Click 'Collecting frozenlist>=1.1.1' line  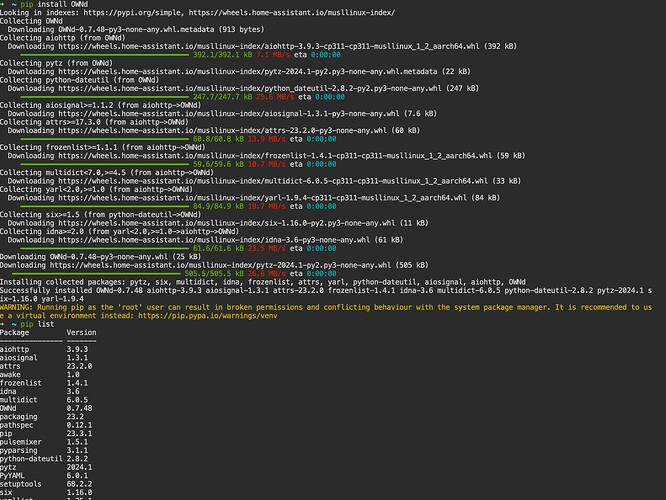click(103, 147)
